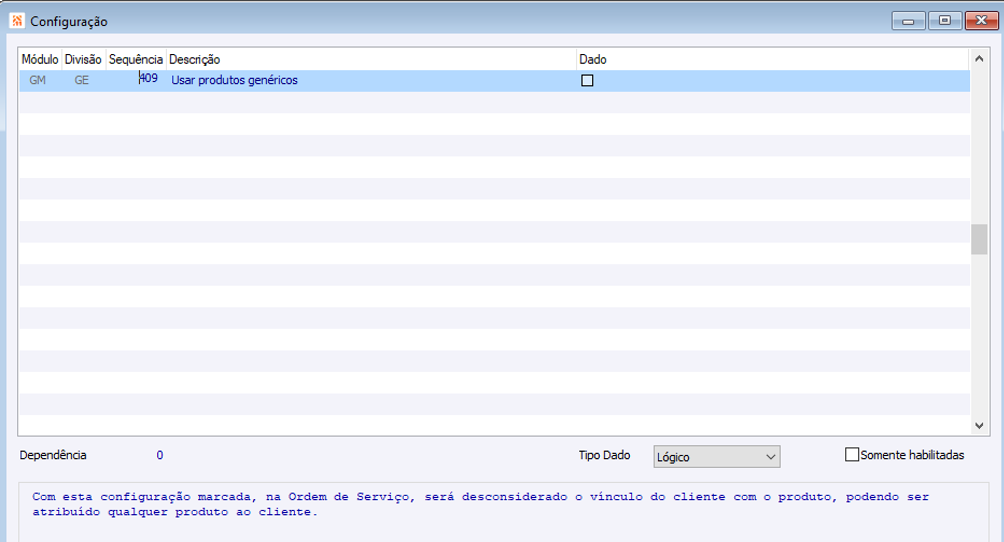Select the row Usar produtos genéricos

tap(494, 81)
